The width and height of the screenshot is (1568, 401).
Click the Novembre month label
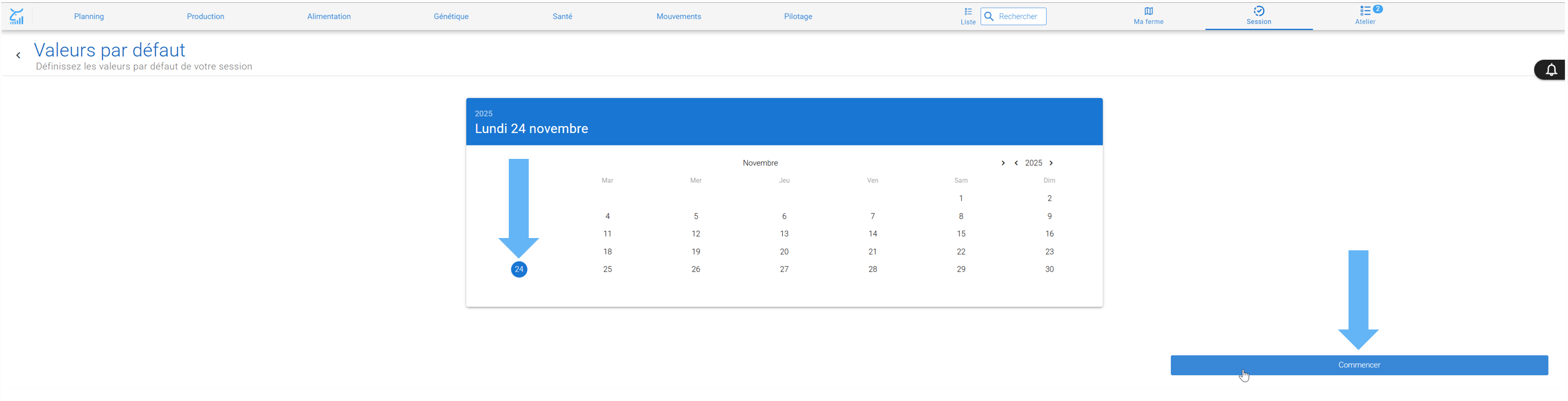[760, 163]
